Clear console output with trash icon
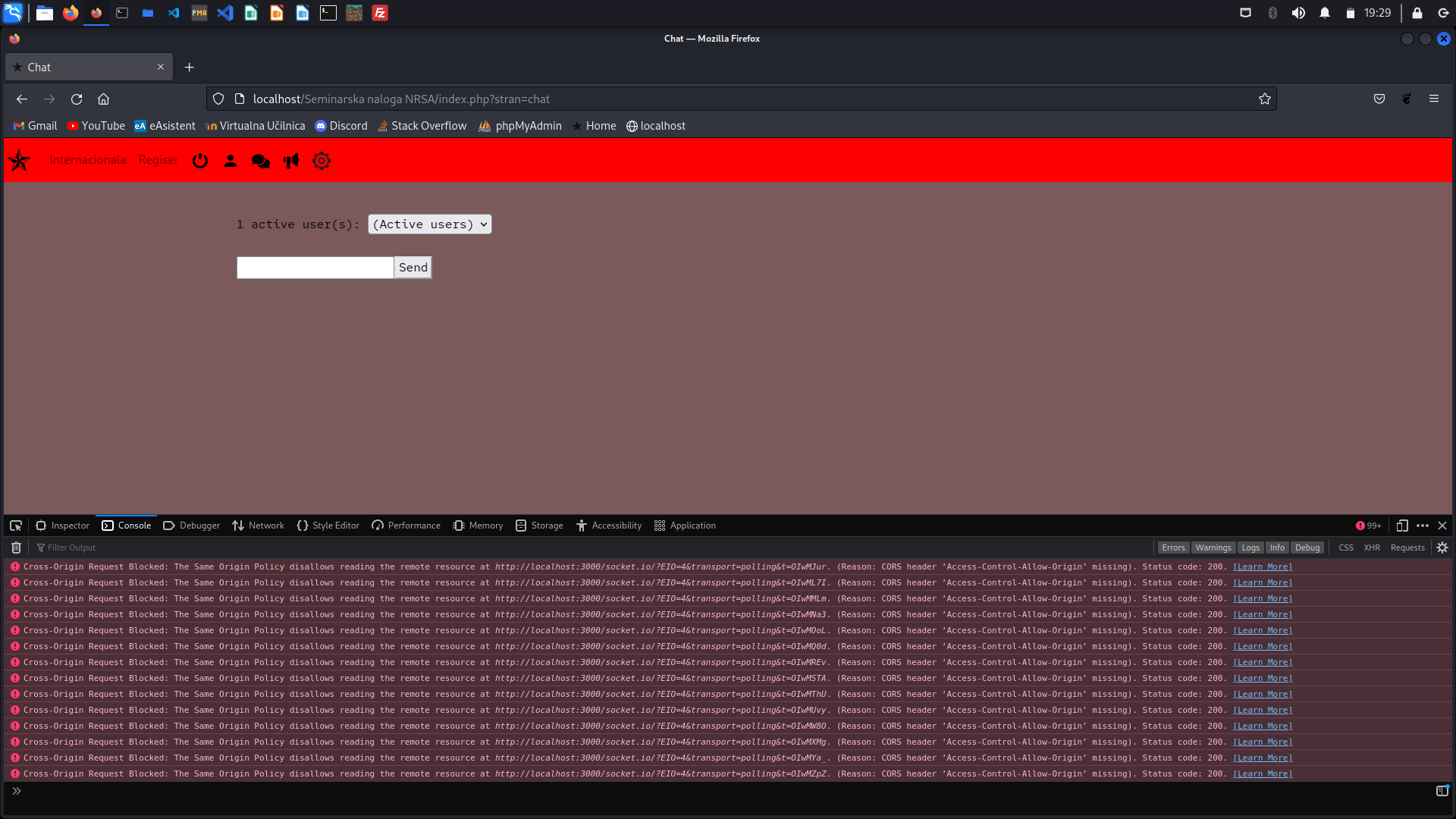The width and height of the screenshot is (1456, 819). 16,548
